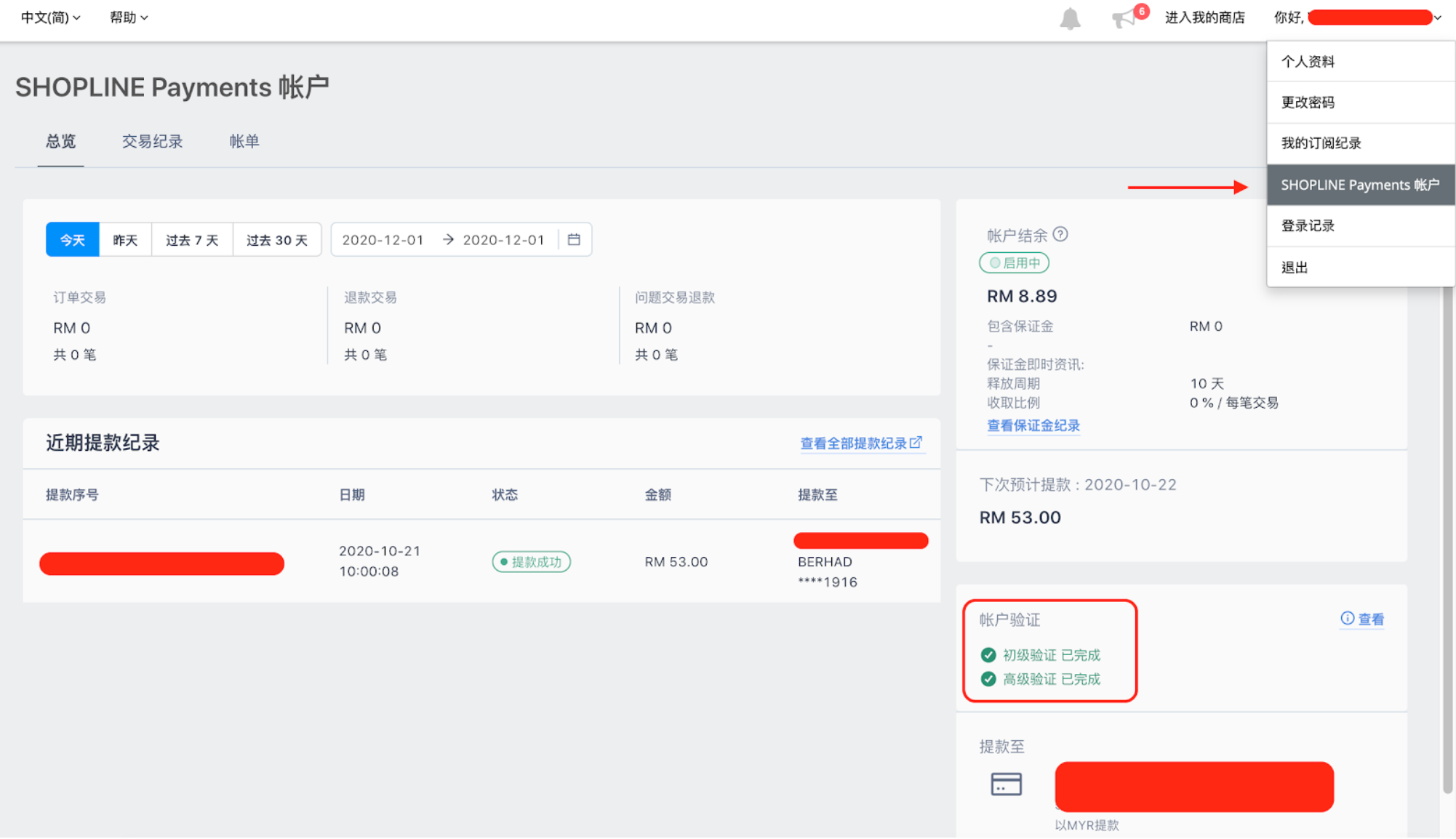Go to 进入我的商店
The height and width of the screenshot is (839, 1456).
1205,17
